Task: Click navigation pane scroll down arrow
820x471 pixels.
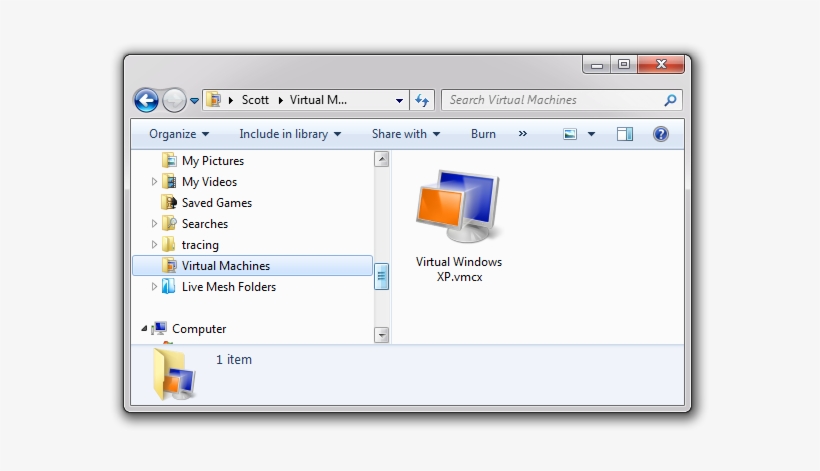Action: 382,335
